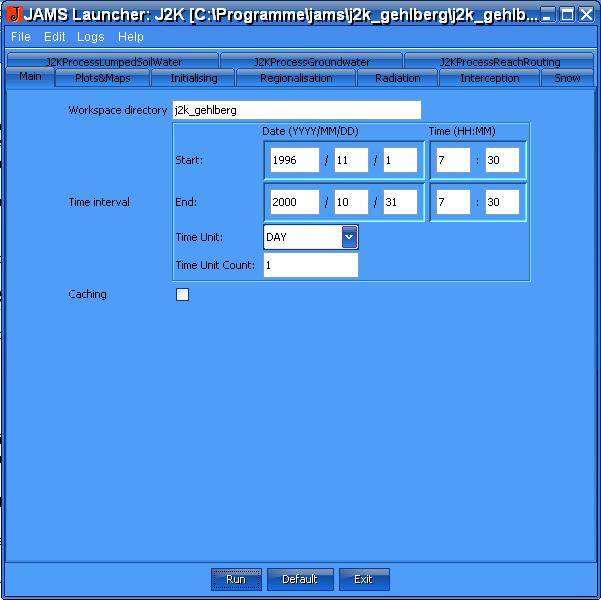
Task: Enable the Caching checkbox
Action: (182, 294)
